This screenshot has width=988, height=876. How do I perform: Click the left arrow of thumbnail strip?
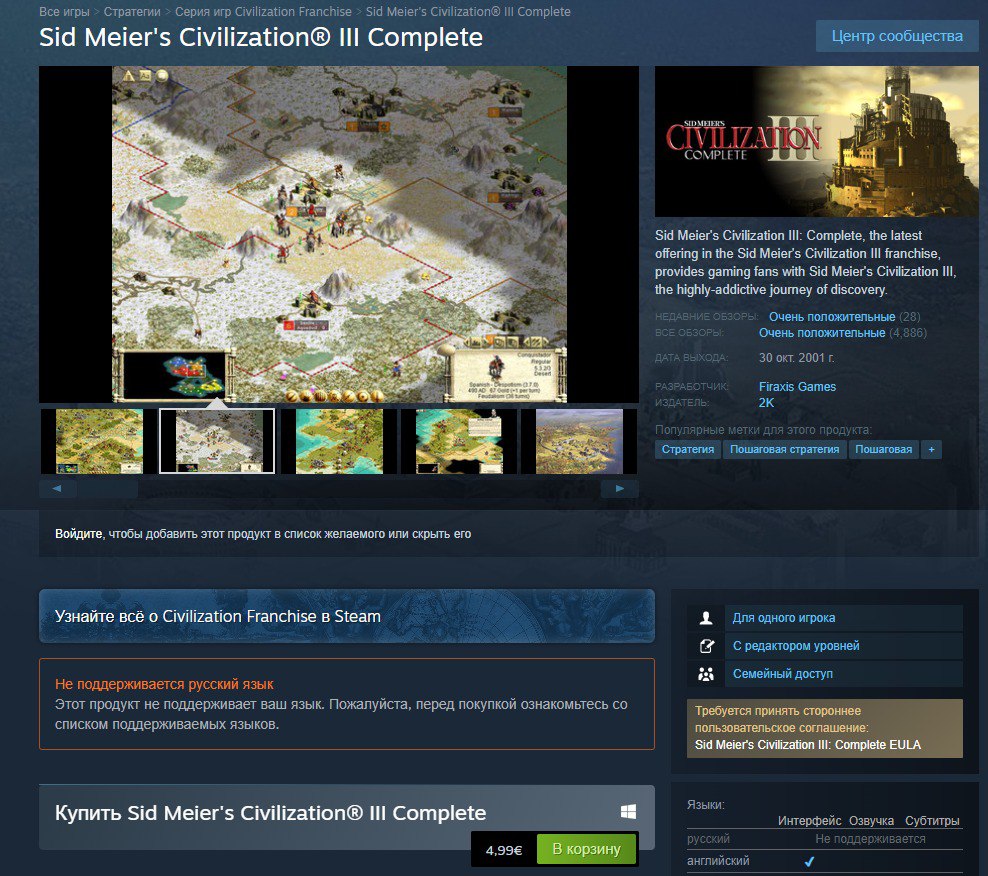[x=57, y=488]
